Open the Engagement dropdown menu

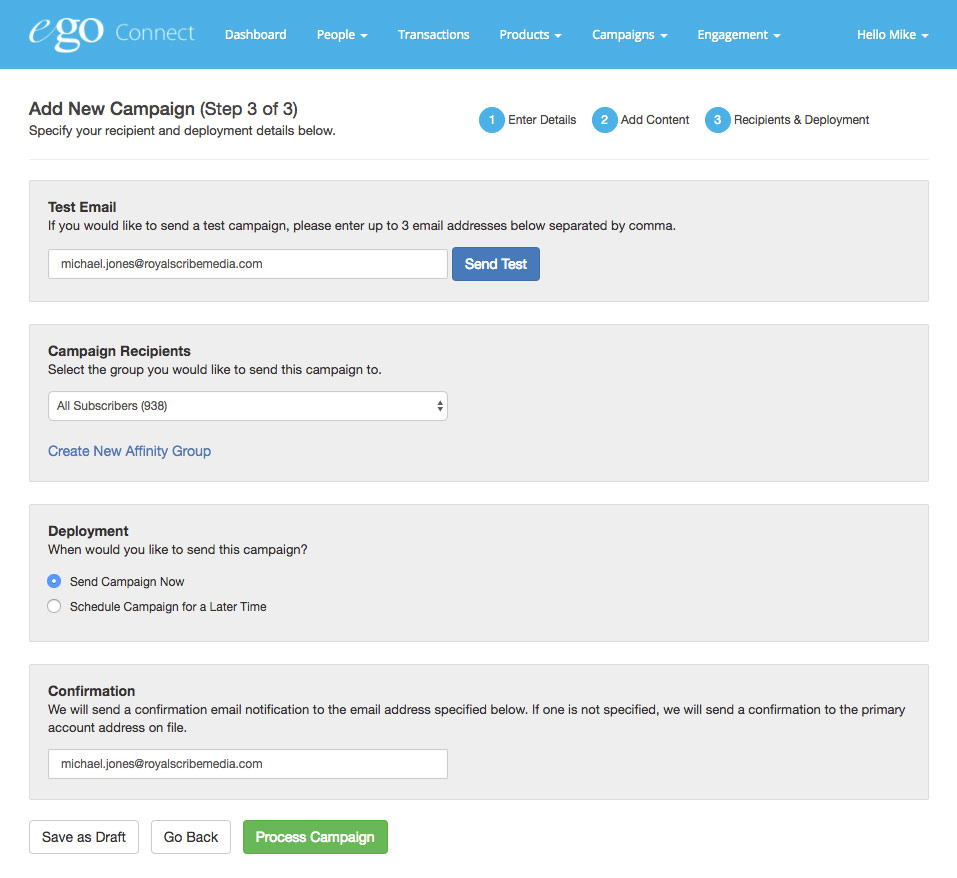pyautogui.click(x=739, y=35)
